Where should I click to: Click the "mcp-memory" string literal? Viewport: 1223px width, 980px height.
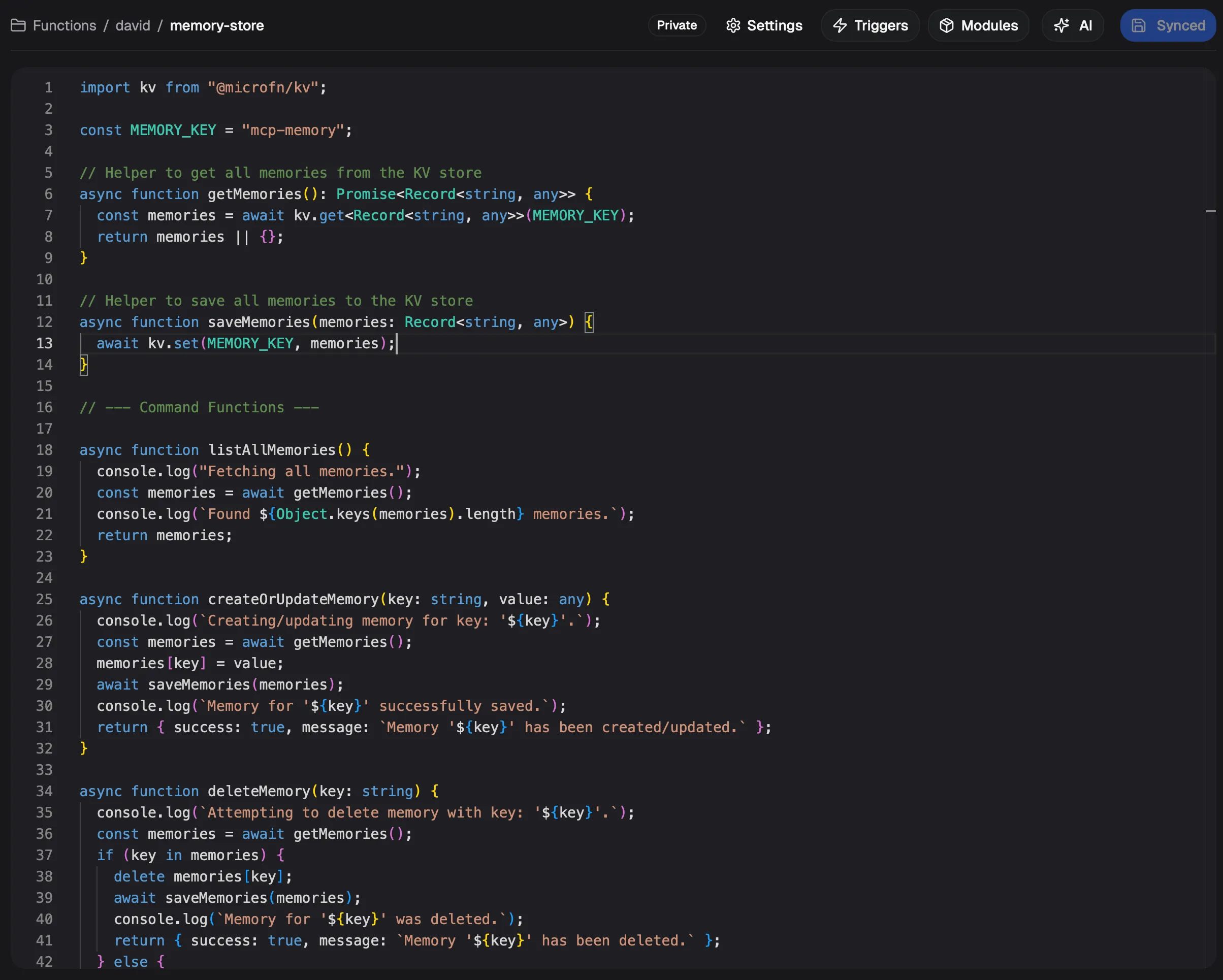coord(293,130)
